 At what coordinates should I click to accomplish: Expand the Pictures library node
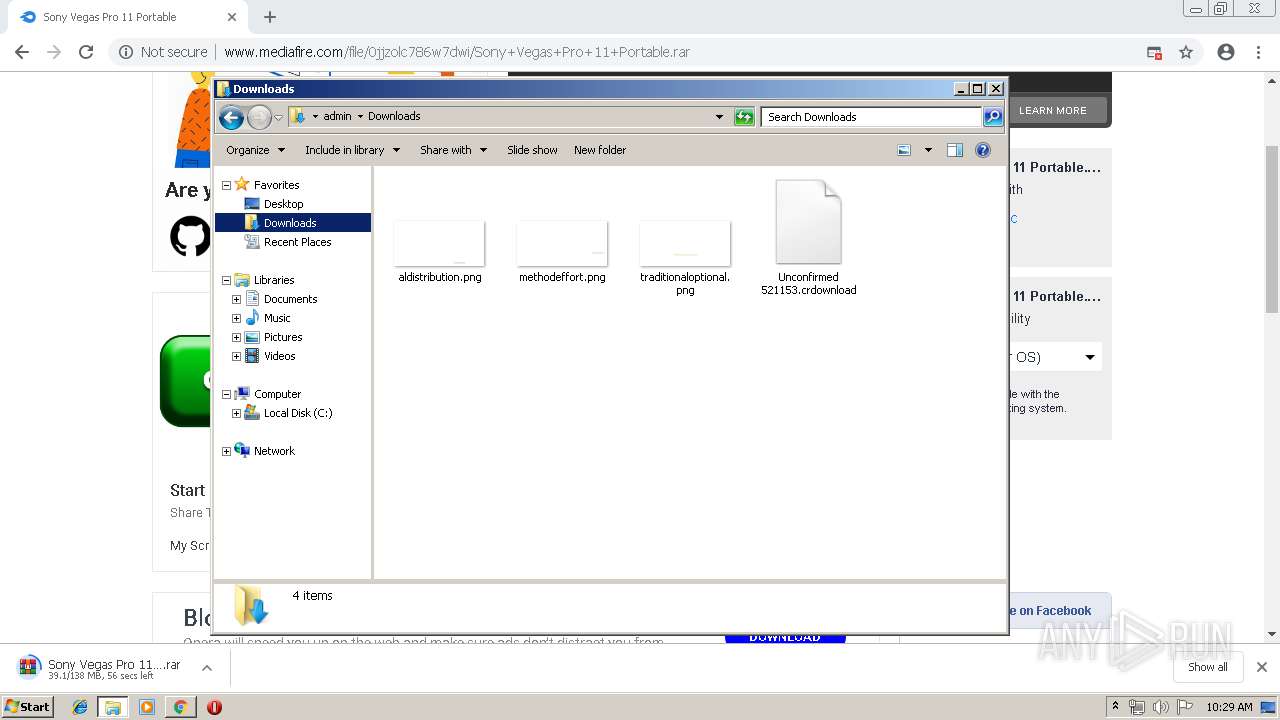(237, 337)
